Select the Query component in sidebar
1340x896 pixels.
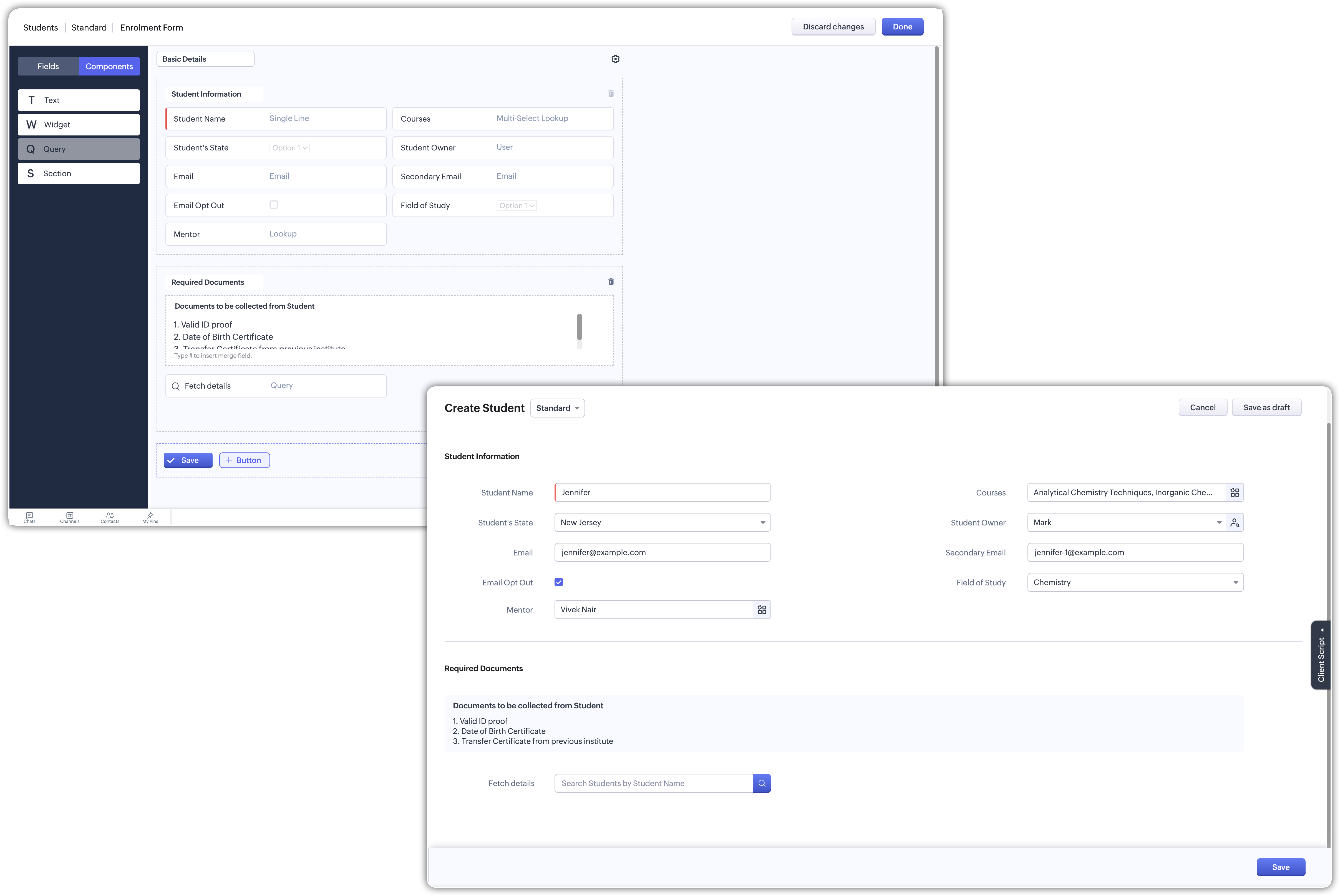79,149
